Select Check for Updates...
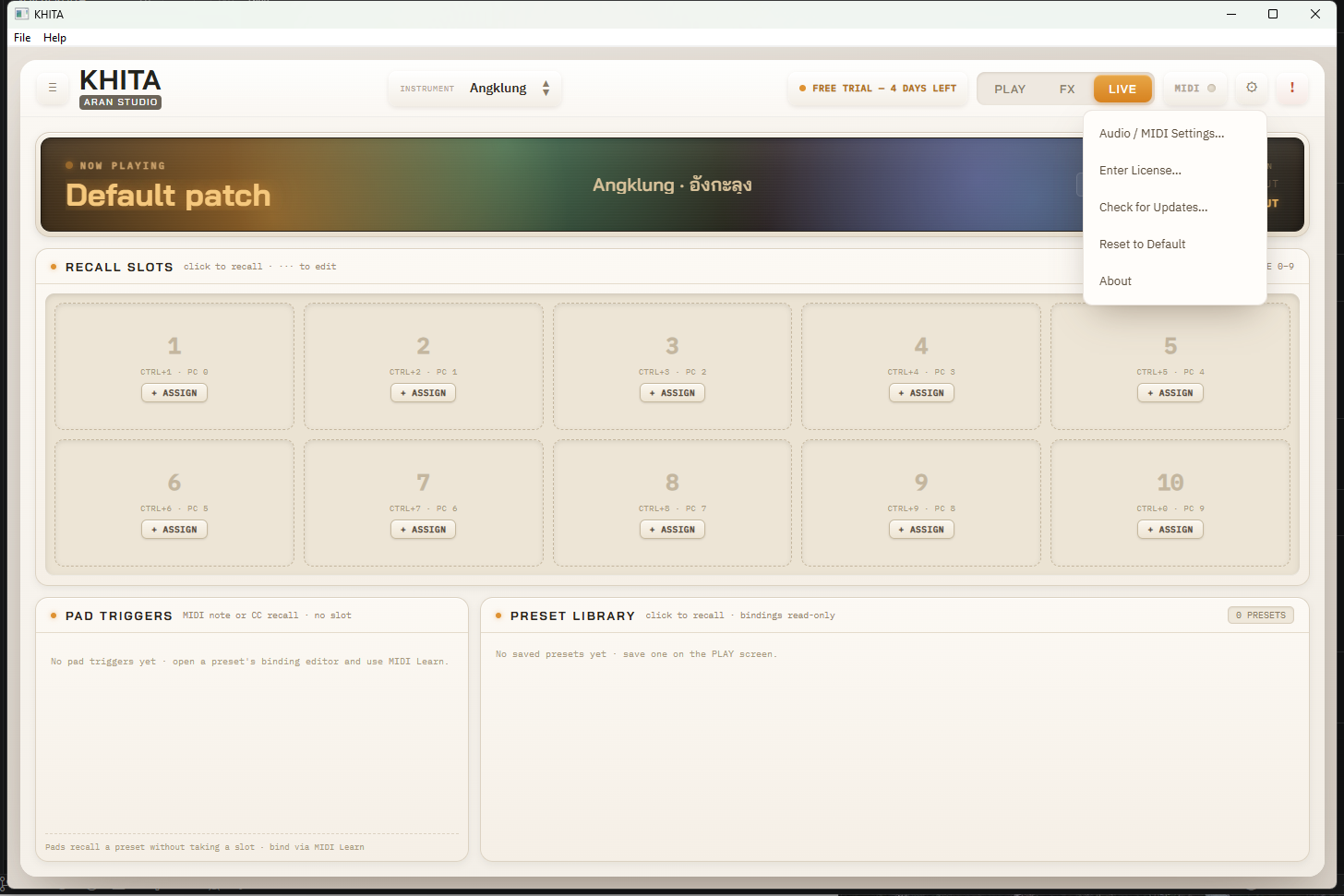The width and height of the screenshot is (1344, 896). tap(1174, 208)
